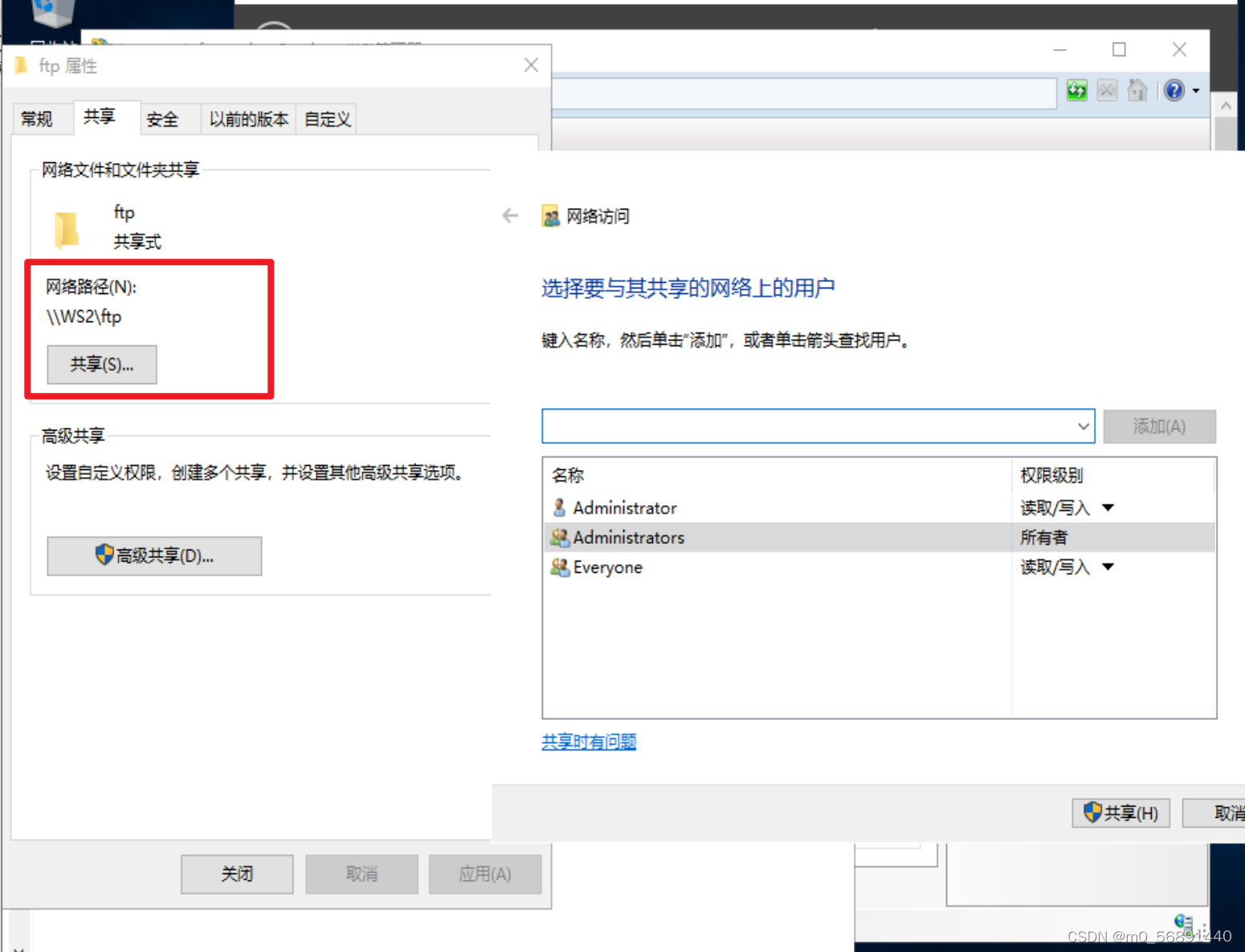Expand the user name combo box
Image resolution: width=1245 pixels, height=952 pixels.
[1084, 426]
